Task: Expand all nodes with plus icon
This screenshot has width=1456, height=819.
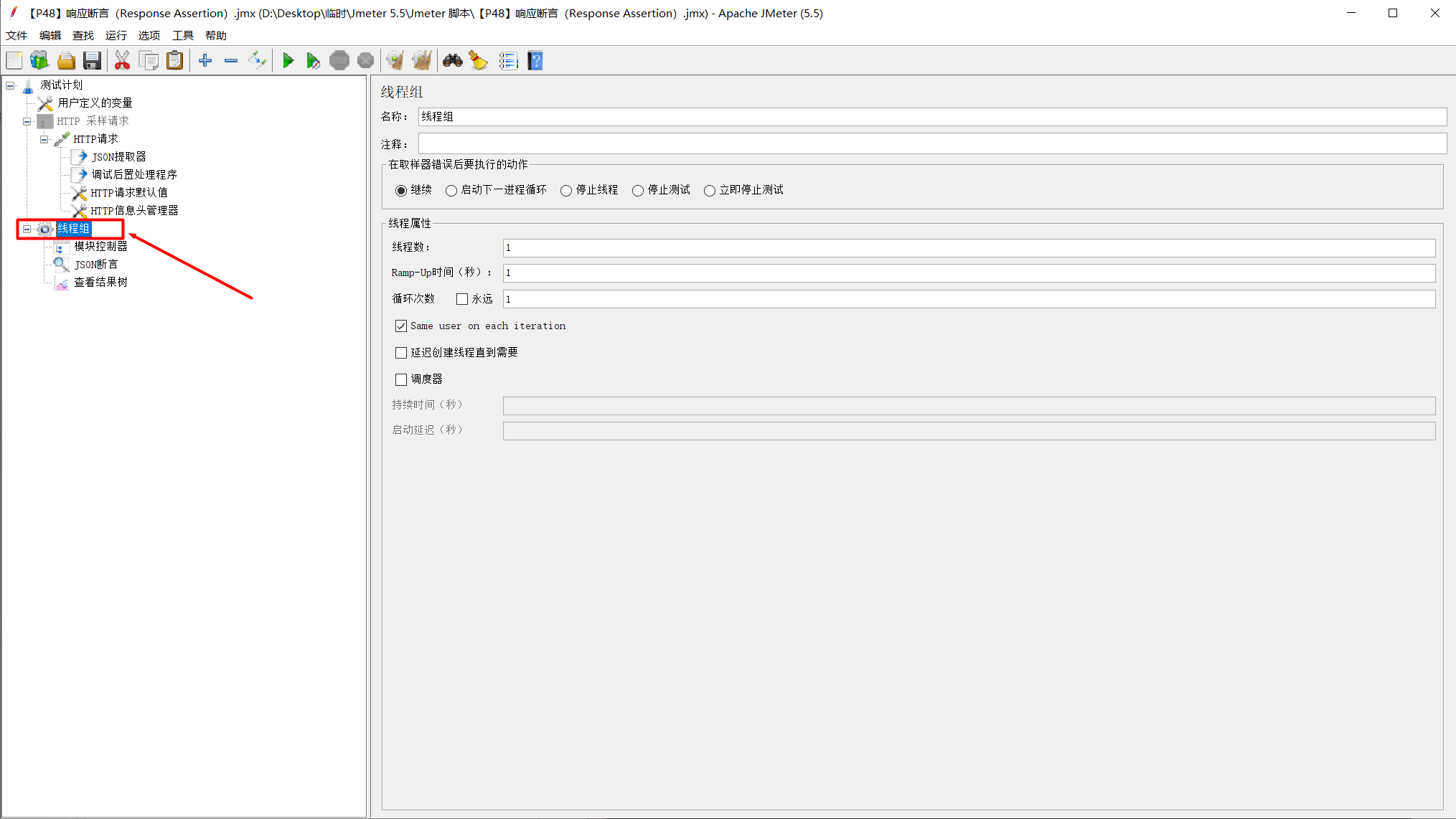Action: tap(205, 61)
